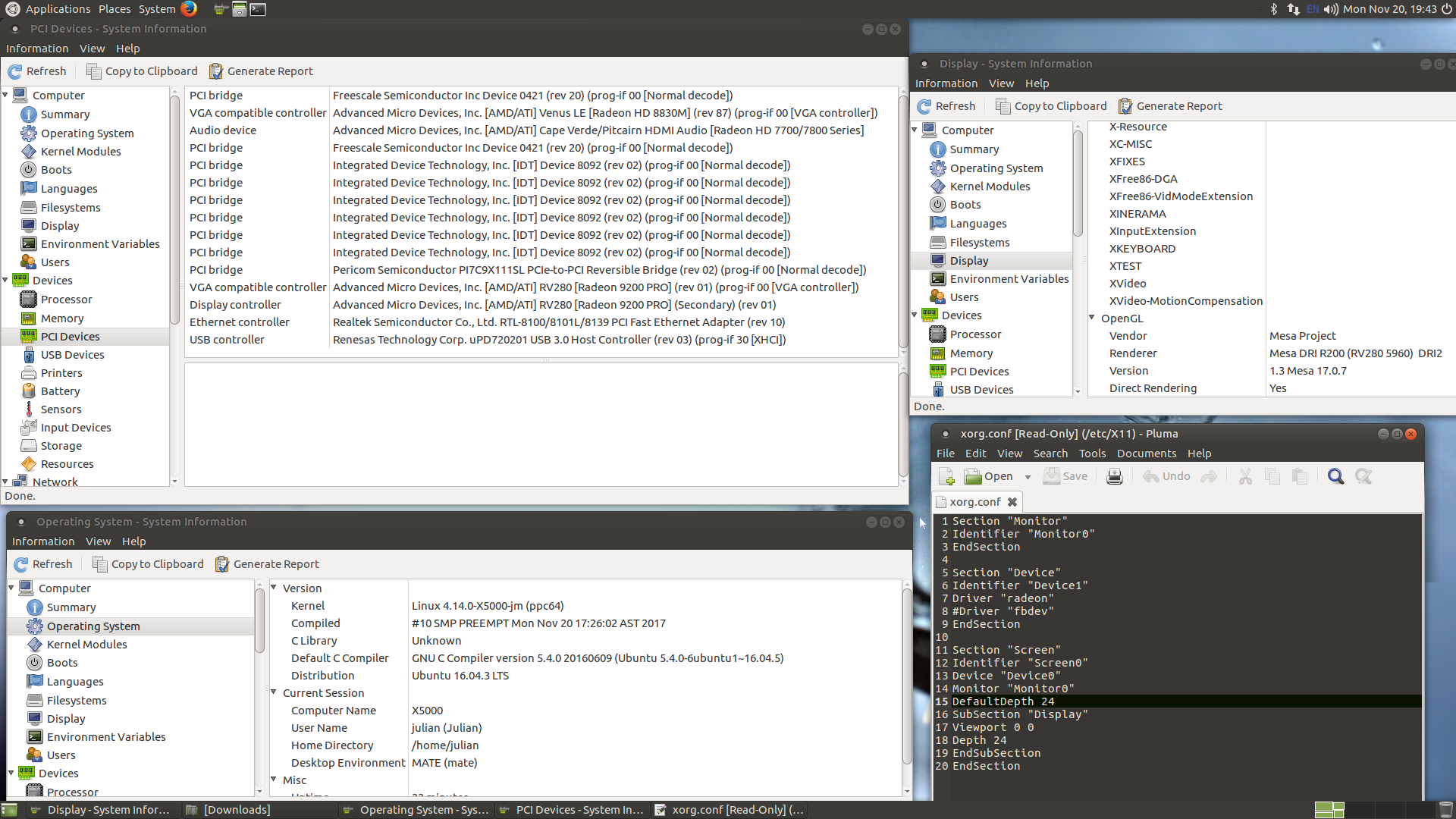This screenshot has width=1456, height=819.
Task: Collapse Devices tree in PCI Devices window
Action: 5,281
